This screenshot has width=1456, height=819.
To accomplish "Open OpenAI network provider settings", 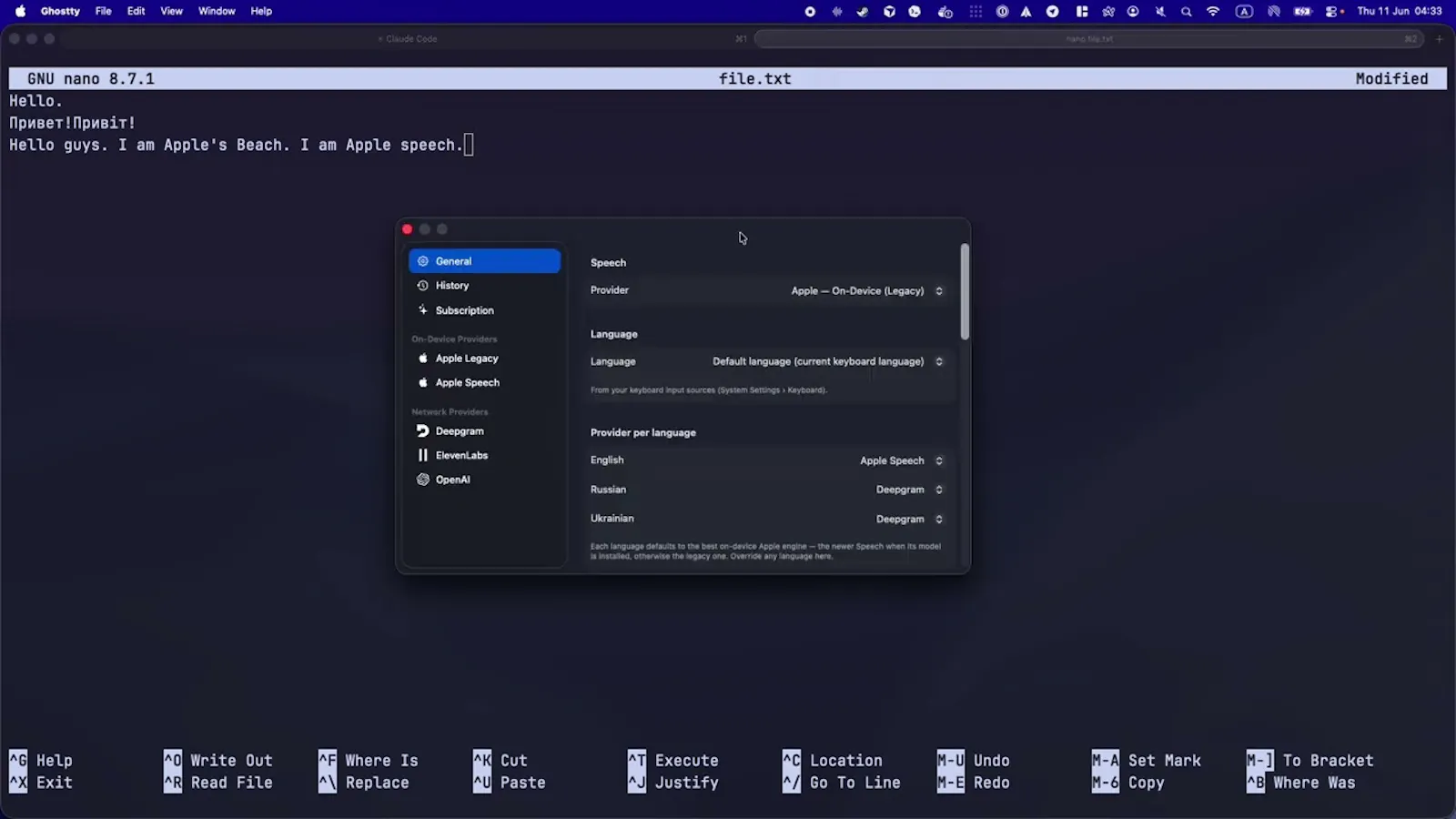I will click(484, 480).
